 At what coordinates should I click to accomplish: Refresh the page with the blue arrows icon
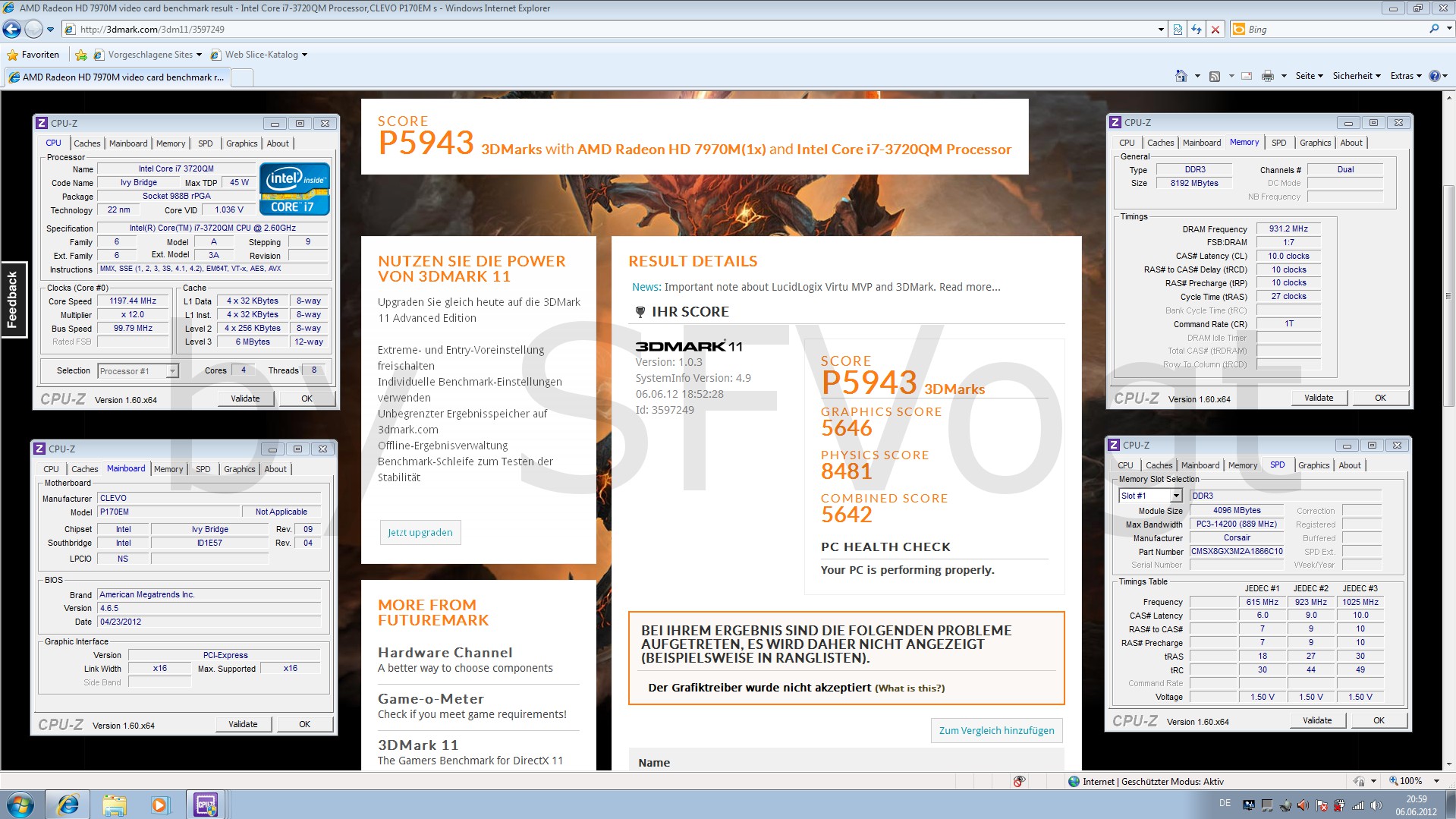1197,30
